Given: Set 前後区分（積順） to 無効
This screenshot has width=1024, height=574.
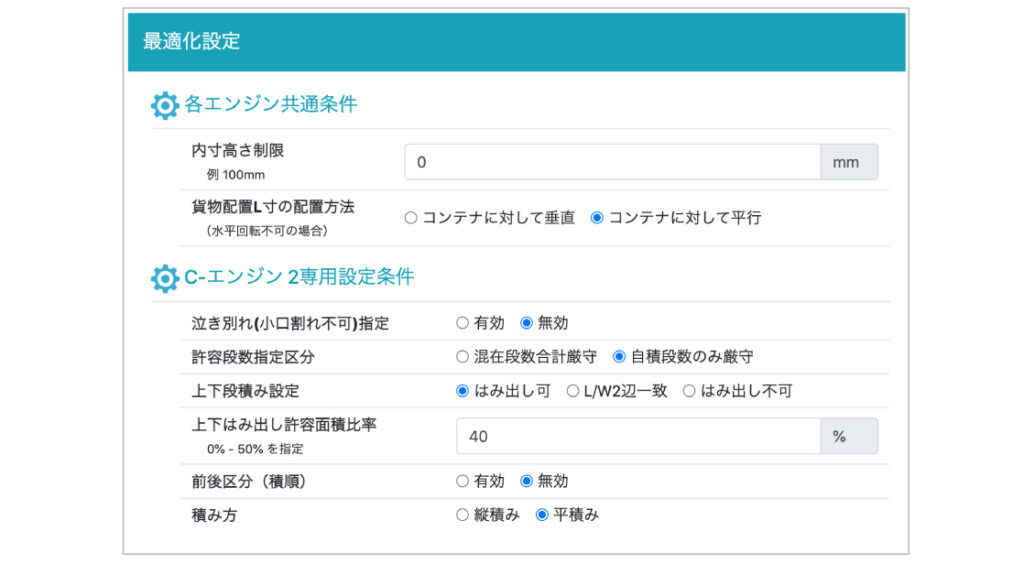Looking at the screenshot, I should tap(526, 481).
